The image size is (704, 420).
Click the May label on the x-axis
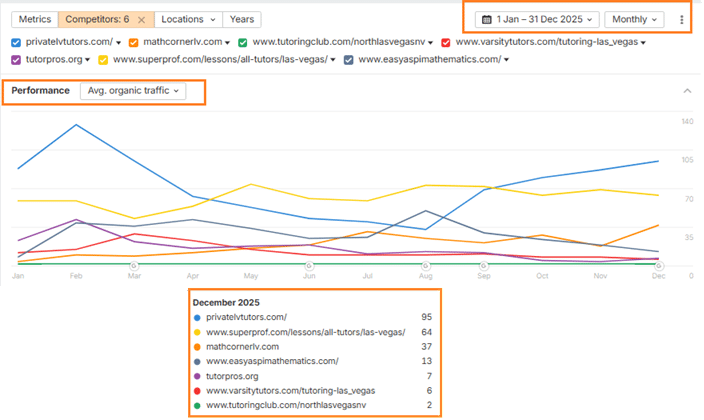click(251, 276)
